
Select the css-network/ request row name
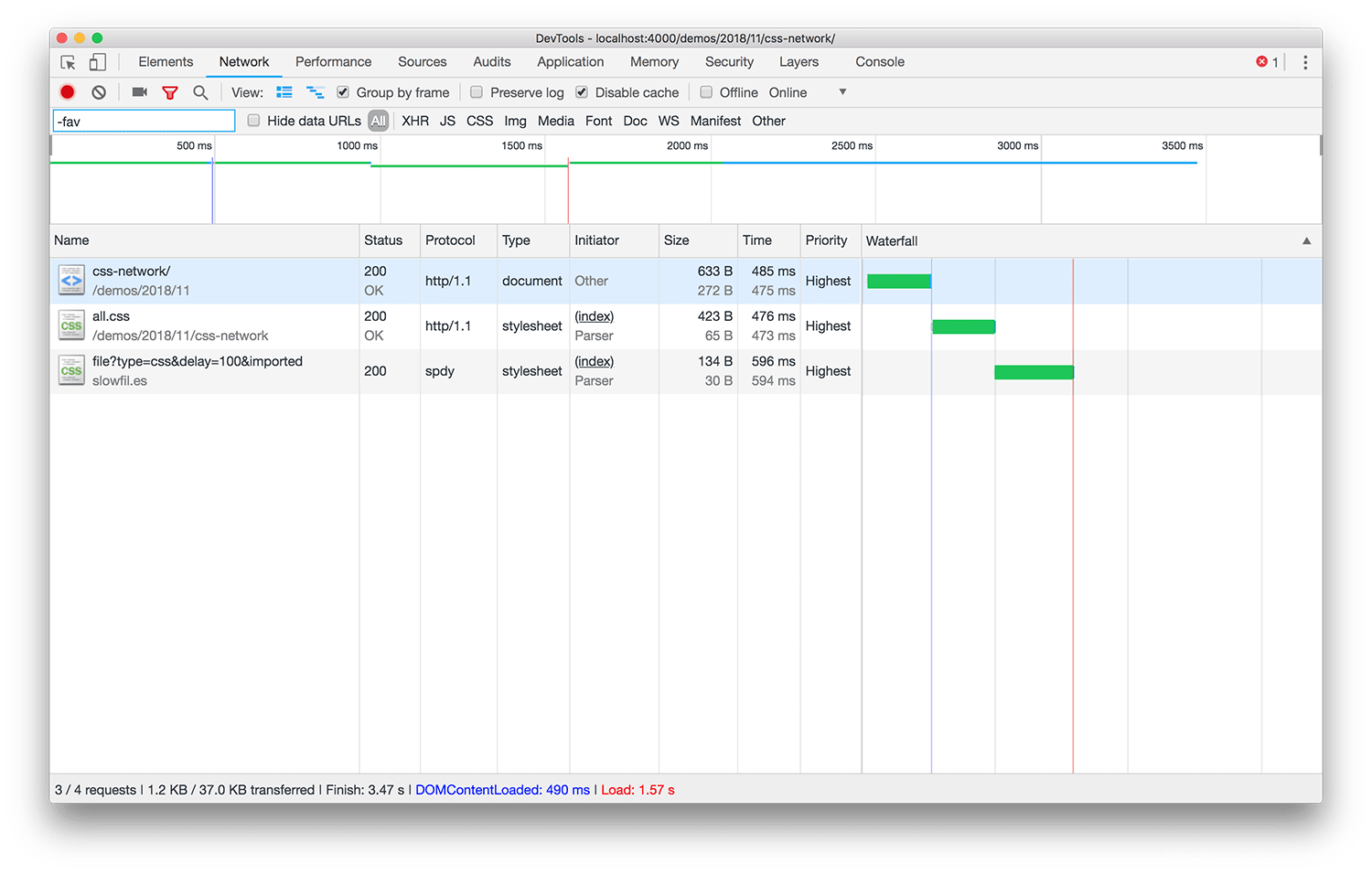coord(131,272)
